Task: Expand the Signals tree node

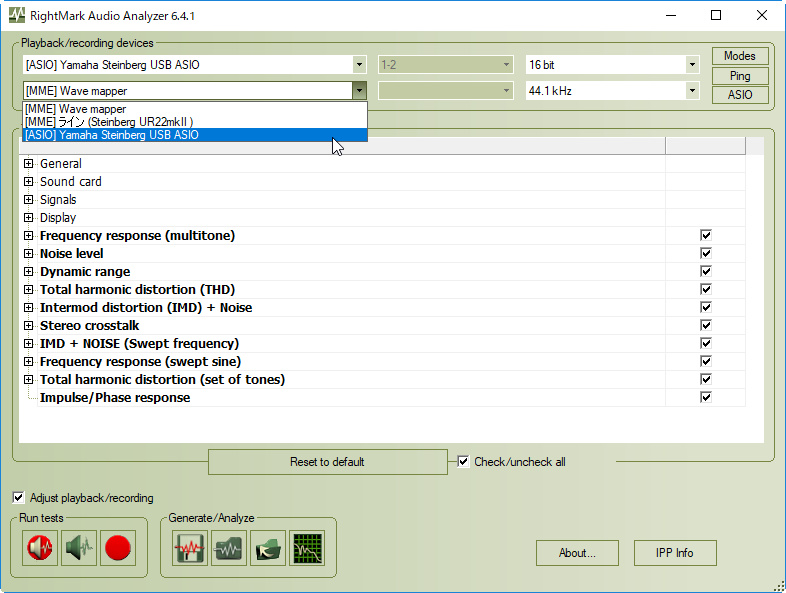Action: tap(29, 200)
